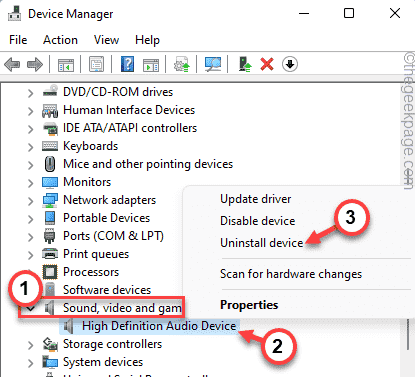Click the Update device driver toolbar icon

click(x=182, y=64)
